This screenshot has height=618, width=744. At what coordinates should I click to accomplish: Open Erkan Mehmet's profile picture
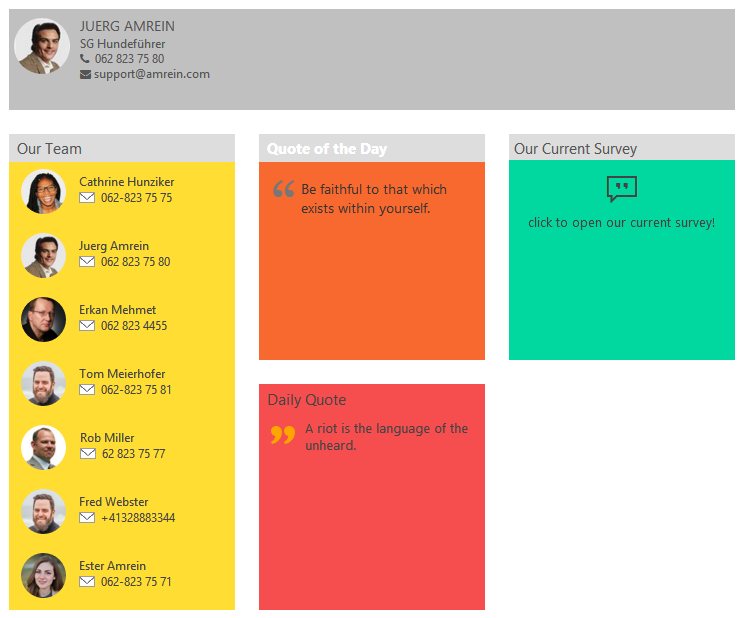[x=43, y=319]
